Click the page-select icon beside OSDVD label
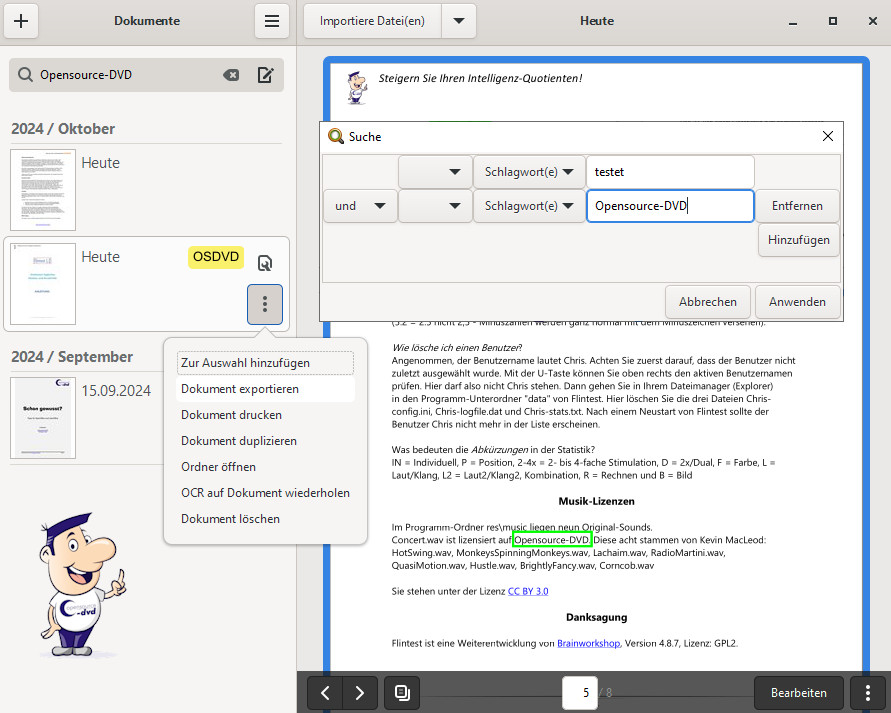 coord(265,263)
